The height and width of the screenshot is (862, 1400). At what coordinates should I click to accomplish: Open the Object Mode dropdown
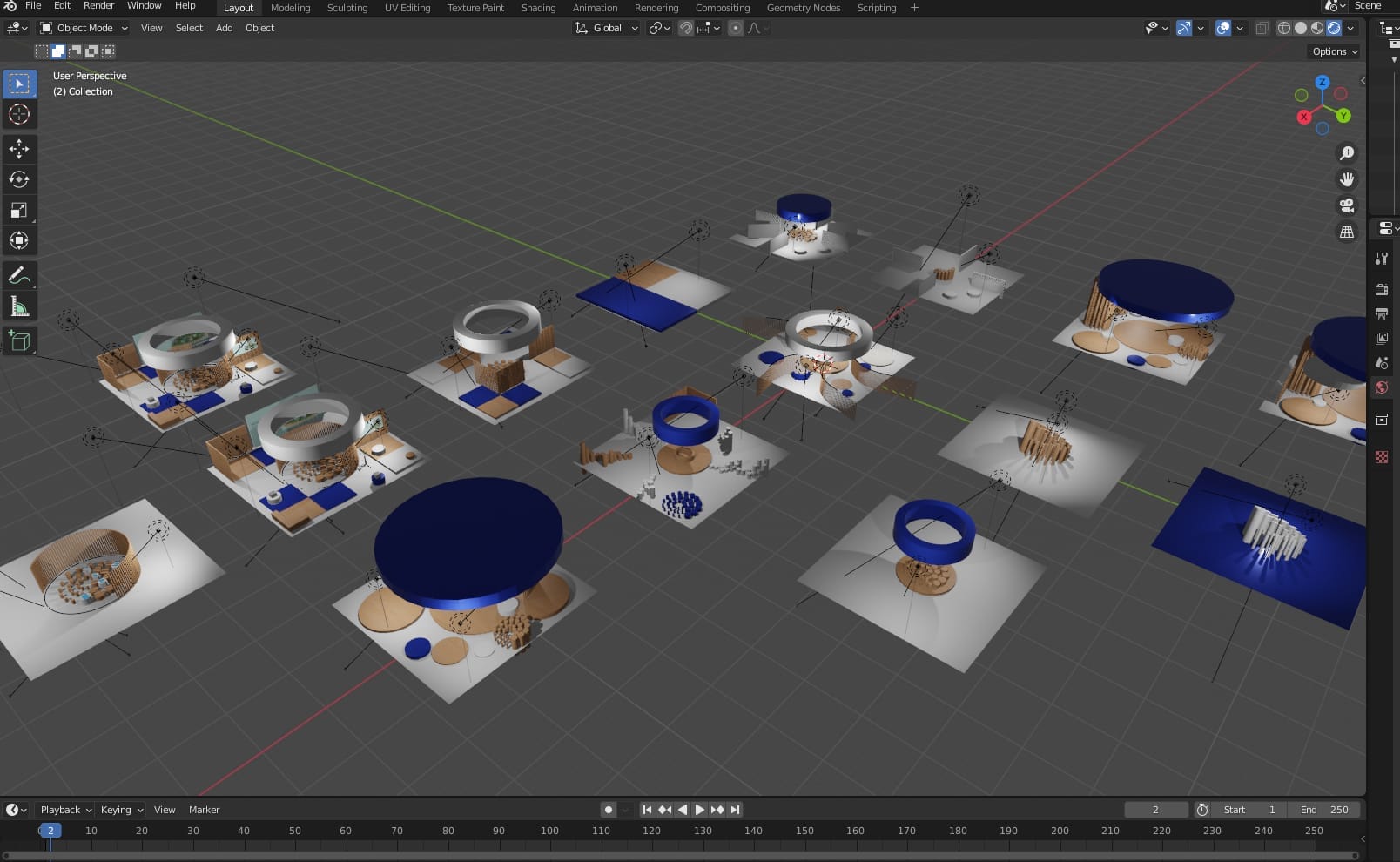click(83, 27)
